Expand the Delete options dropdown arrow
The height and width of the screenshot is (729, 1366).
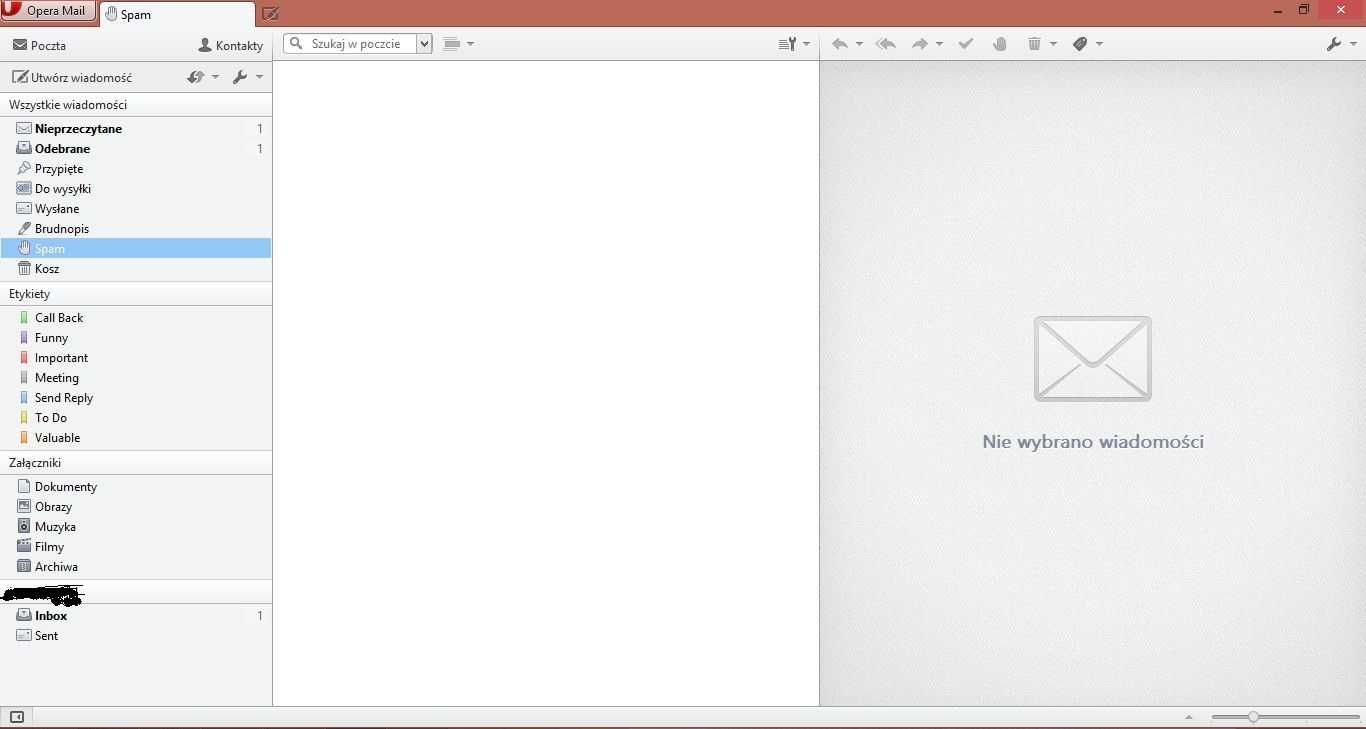(1053, 44)
